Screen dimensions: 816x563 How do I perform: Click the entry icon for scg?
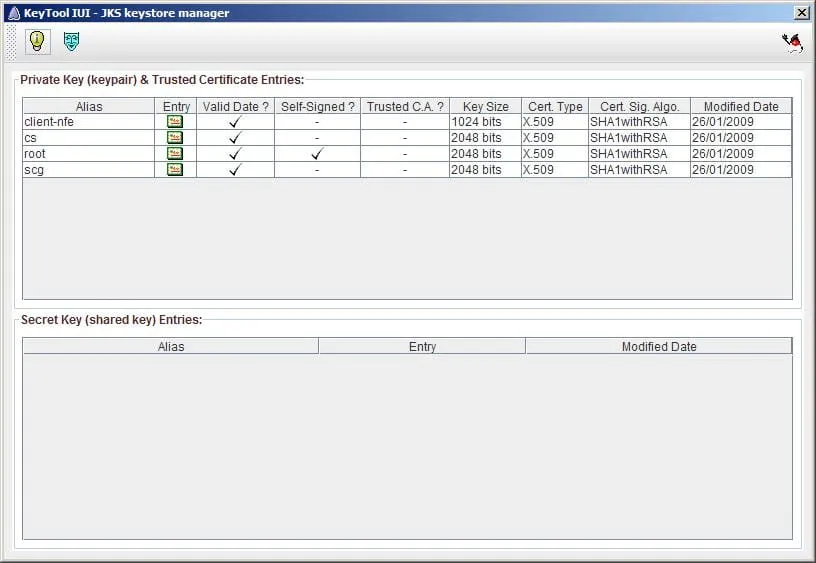coord(175,170)
